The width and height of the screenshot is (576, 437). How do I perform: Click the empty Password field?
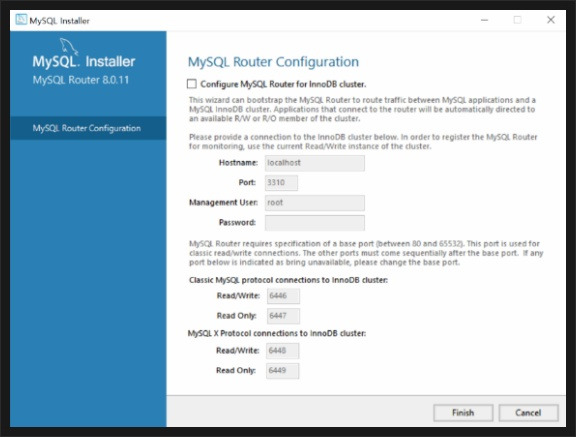pyautogui.click(x=315, y=223)
